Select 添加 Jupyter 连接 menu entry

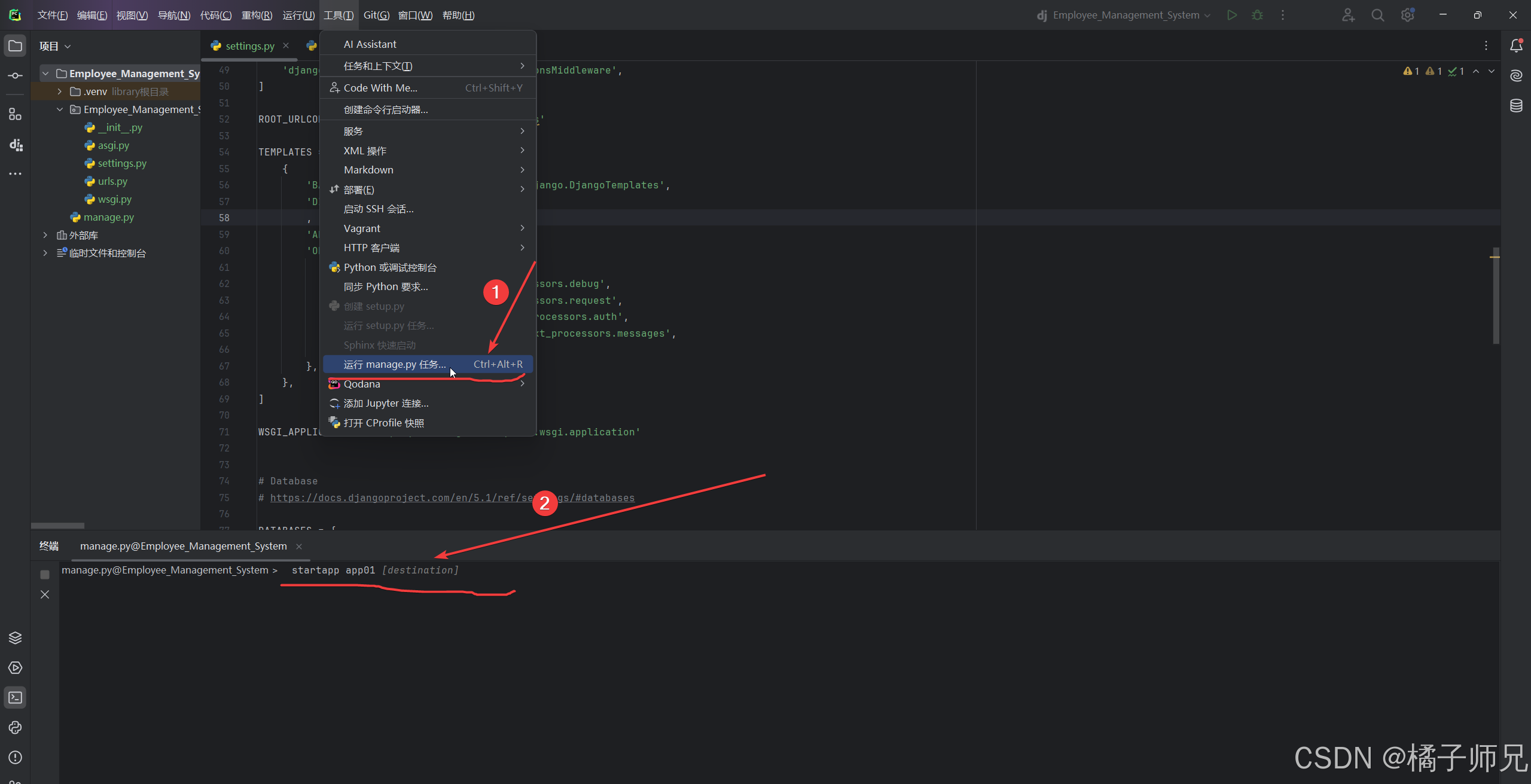pos(428,403)
